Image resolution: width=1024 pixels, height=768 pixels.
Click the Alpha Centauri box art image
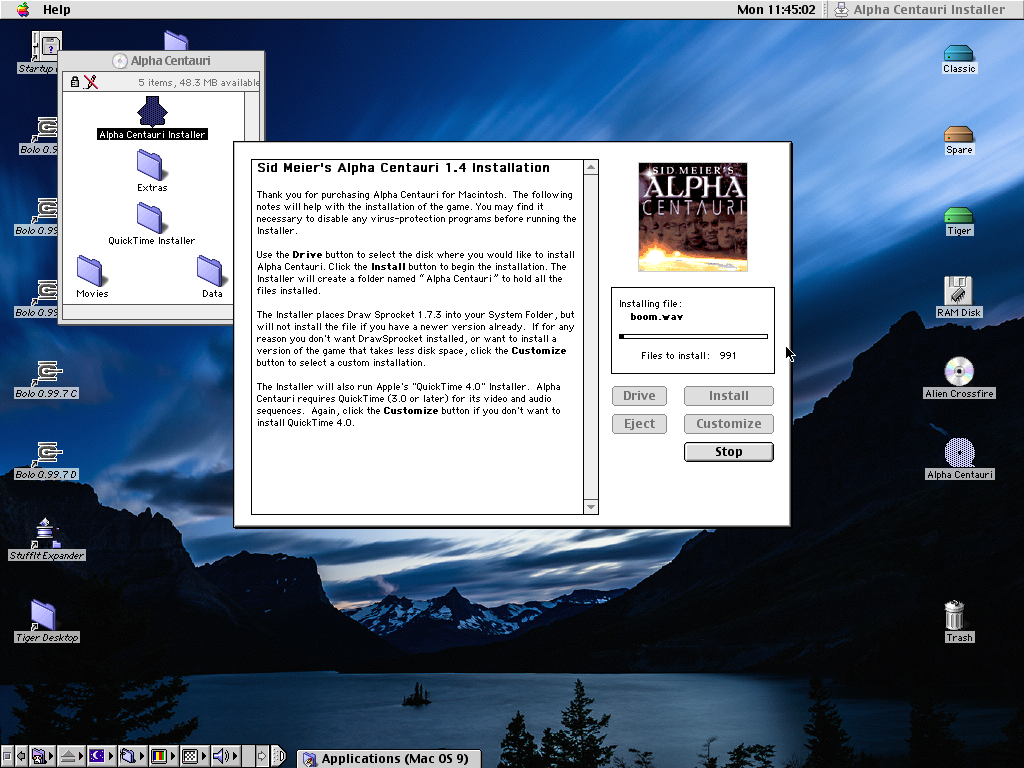[x=693, y=217]
